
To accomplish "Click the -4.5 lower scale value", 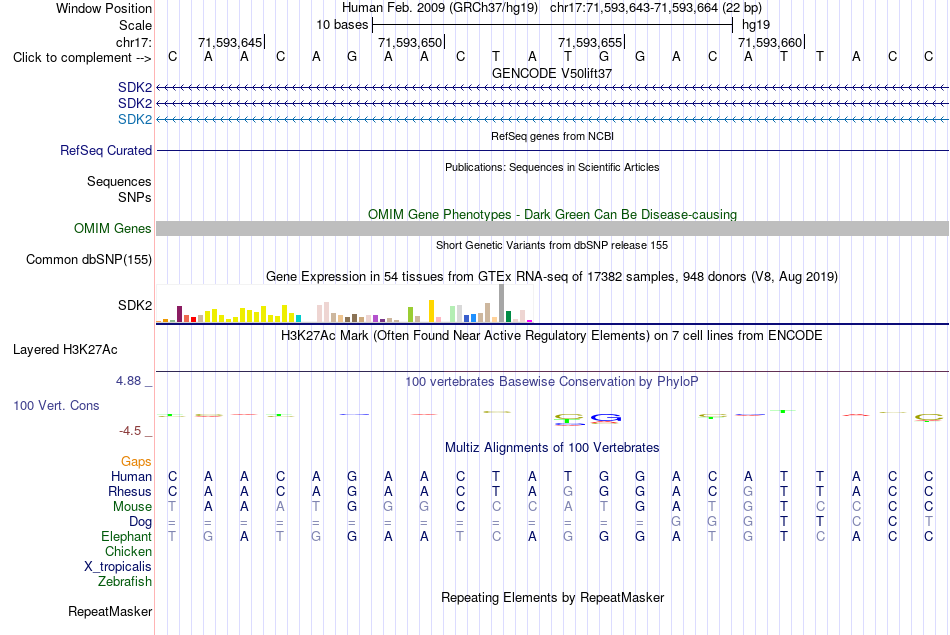I will point(130,431).
